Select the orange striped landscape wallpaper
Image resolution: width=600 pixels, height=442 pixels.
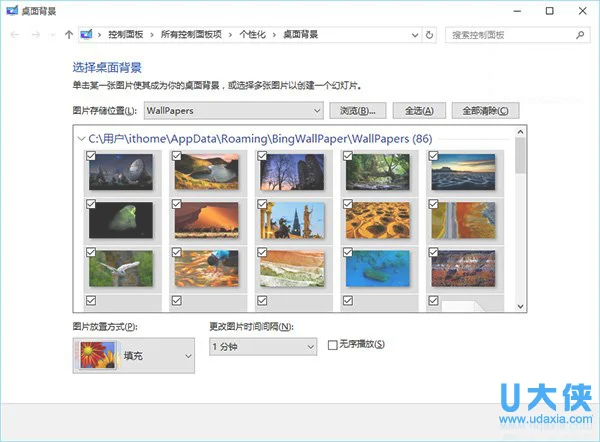[x=292, y=269]
